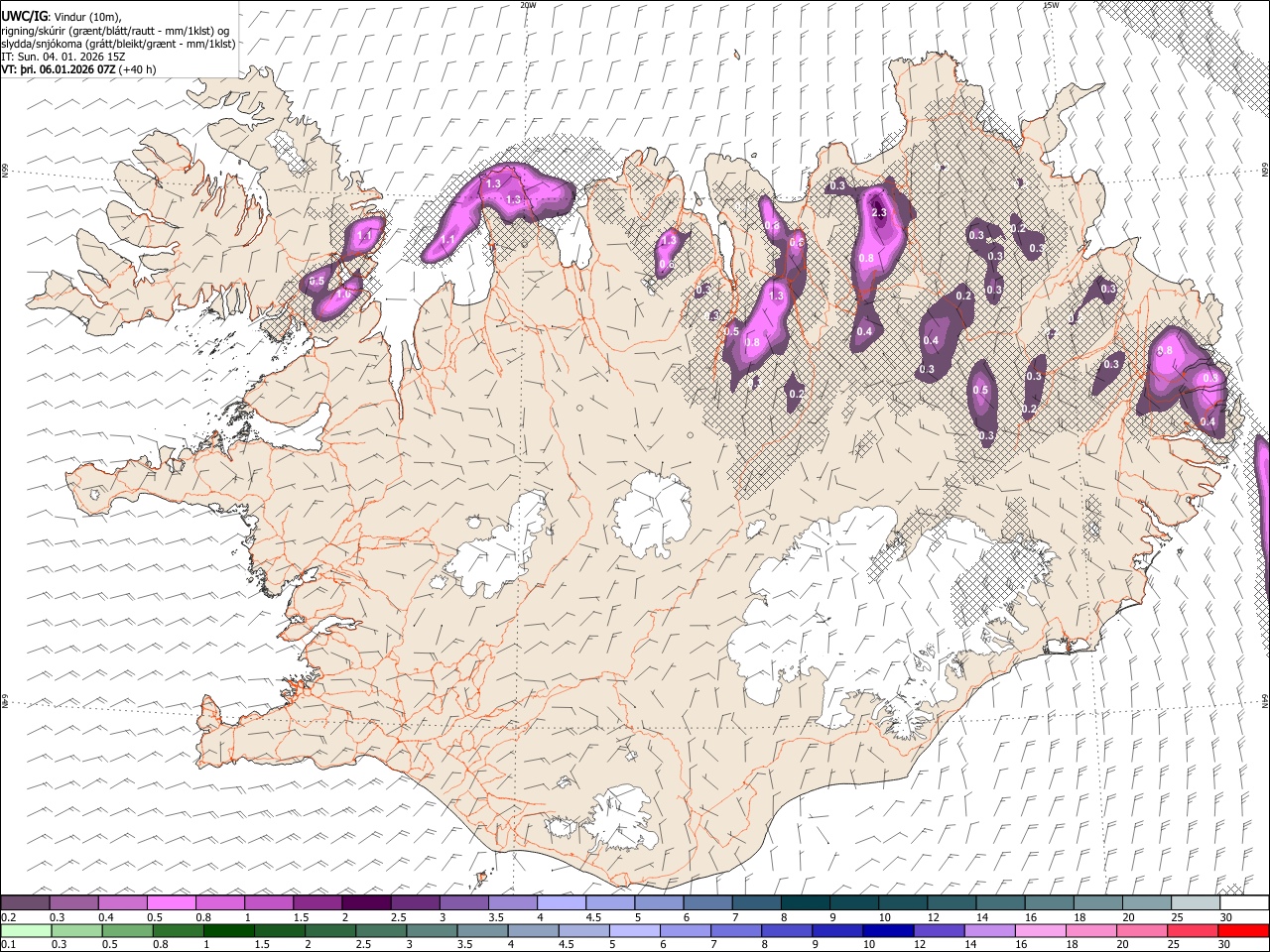This screenshot has height=952, width=1270.
Task: Pick bottom-row bright red swatch after 30
Action: coord(1244,930)
